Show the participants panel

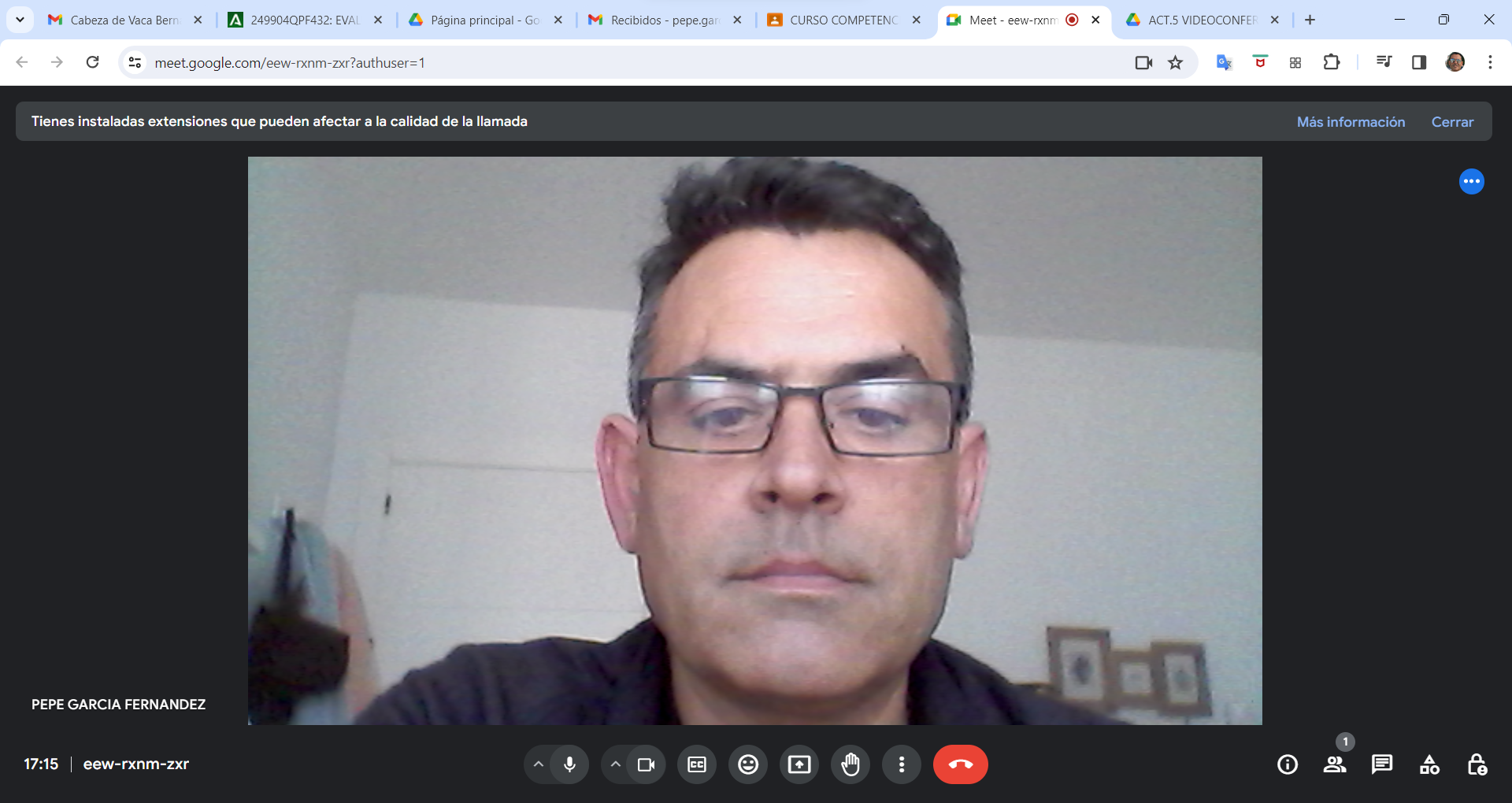[x=1335, y=764]
